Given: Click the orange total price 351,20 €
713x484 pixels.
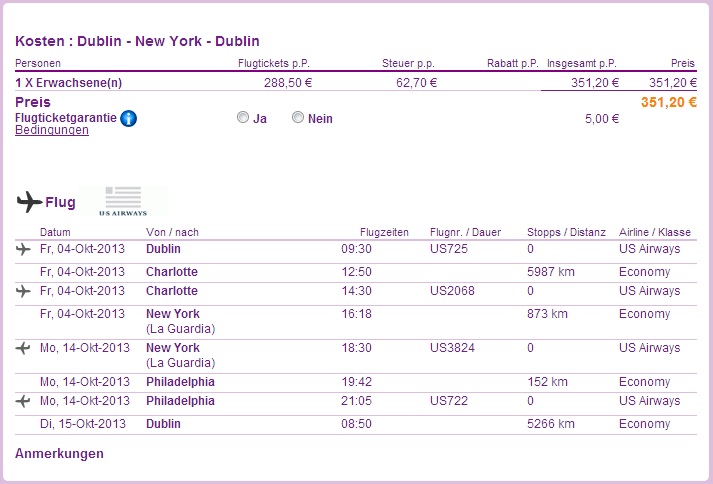Looking at the screenshot, I should click(669, 102).
